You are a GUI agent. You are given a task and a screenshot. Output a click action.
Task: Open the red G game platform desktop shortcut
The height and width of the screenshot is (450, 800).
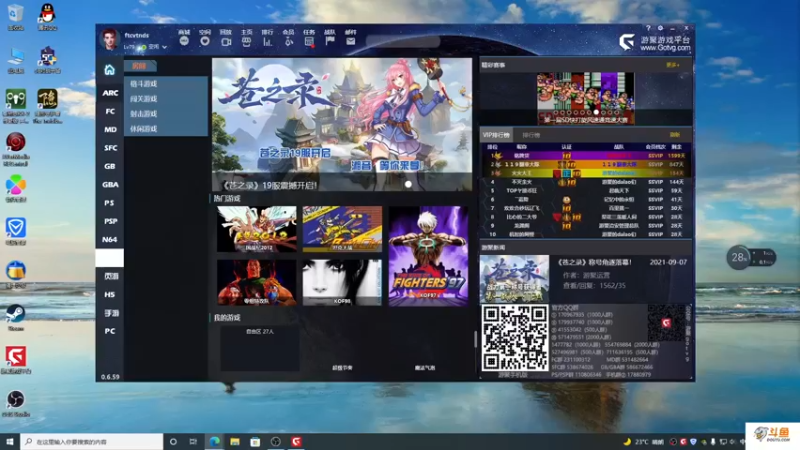(x=16, y=360)
